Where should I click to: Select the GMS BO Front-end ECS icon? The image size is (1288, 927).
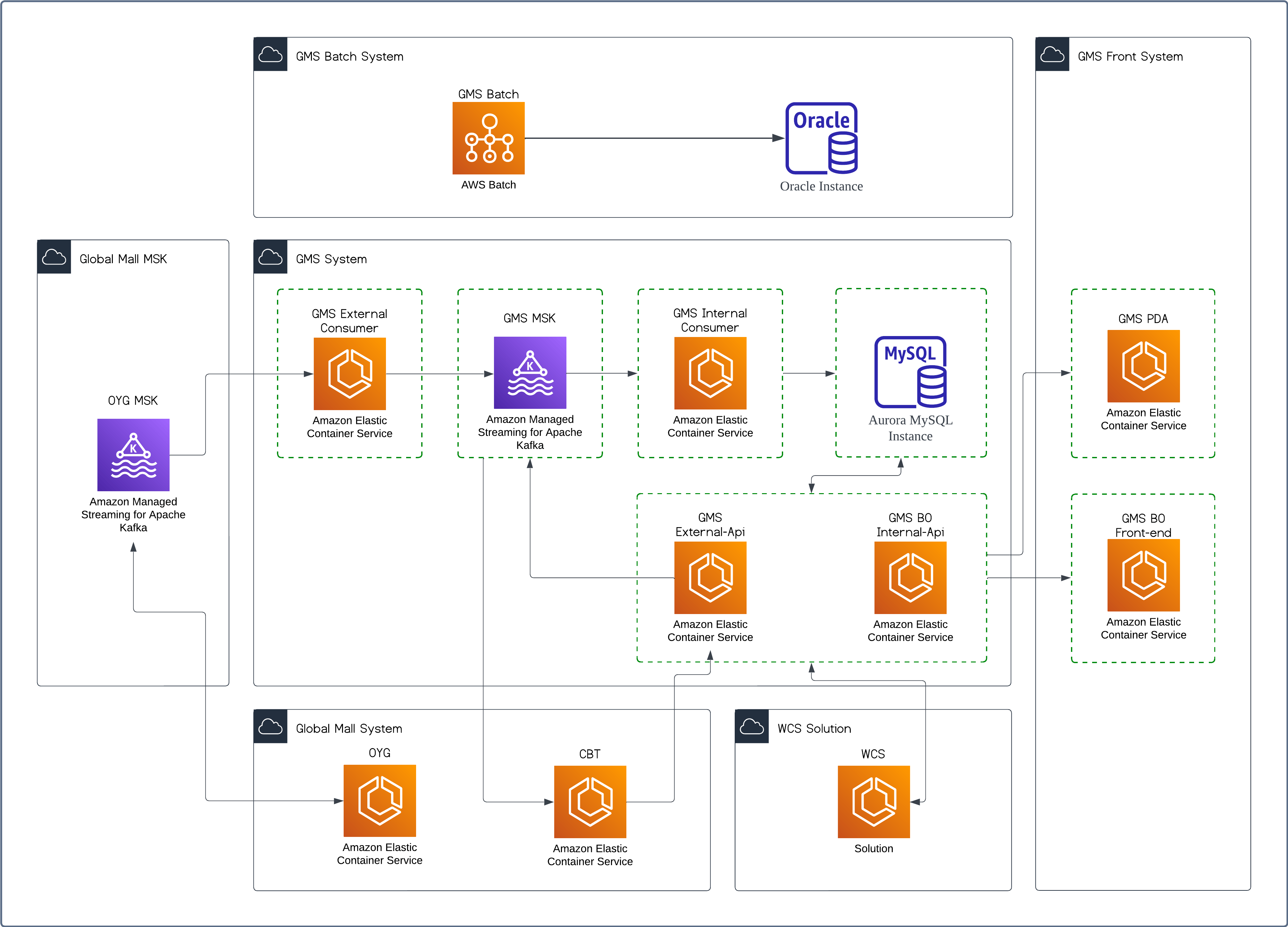click(x=1144, y=575)
